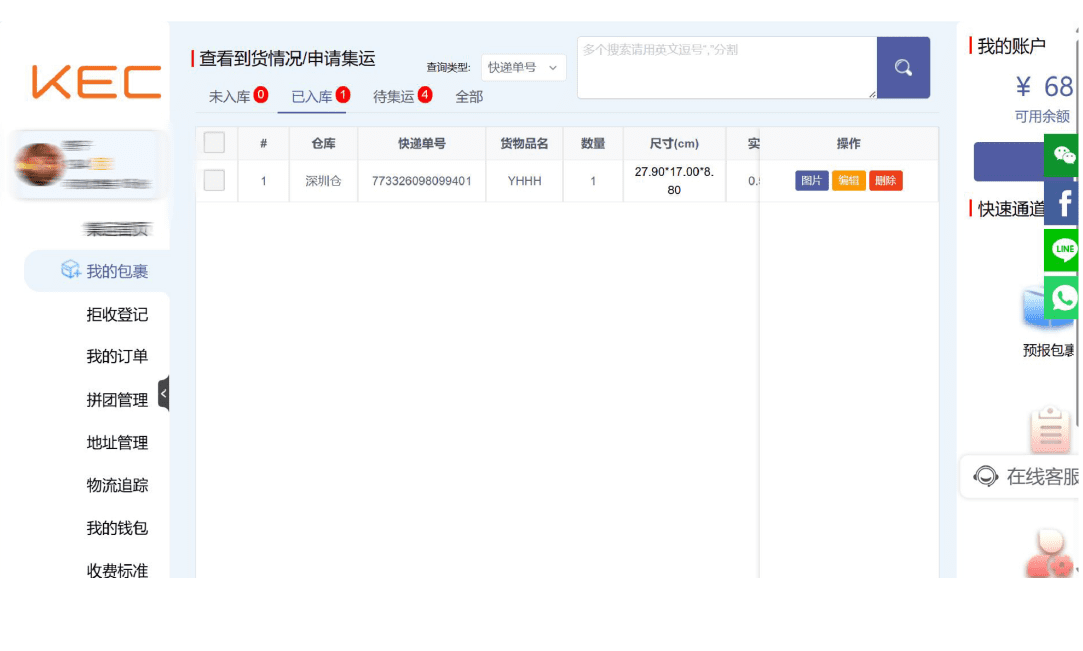
Task: Open the LINE contact icon
Action: [x=1062, y=250]
